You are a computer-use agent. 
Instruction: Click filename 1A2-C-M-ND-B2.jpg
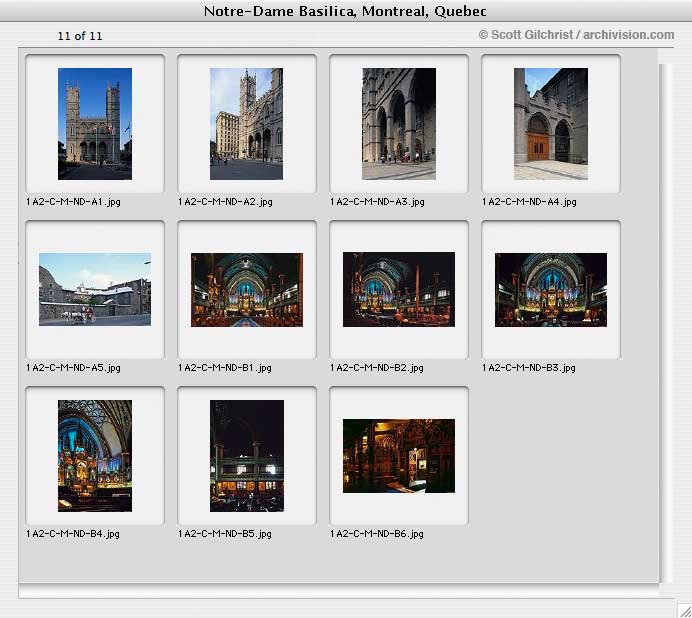pyautogui.click(x=377, y=368)
